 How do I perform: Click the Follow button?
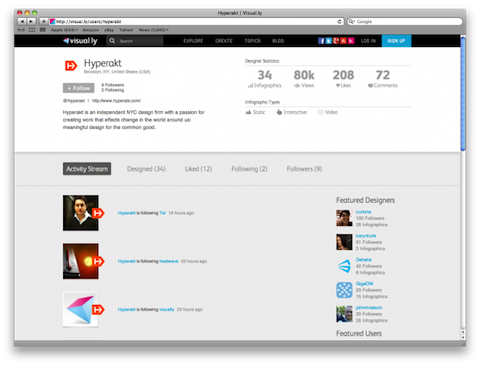click(x=79, y=88)
